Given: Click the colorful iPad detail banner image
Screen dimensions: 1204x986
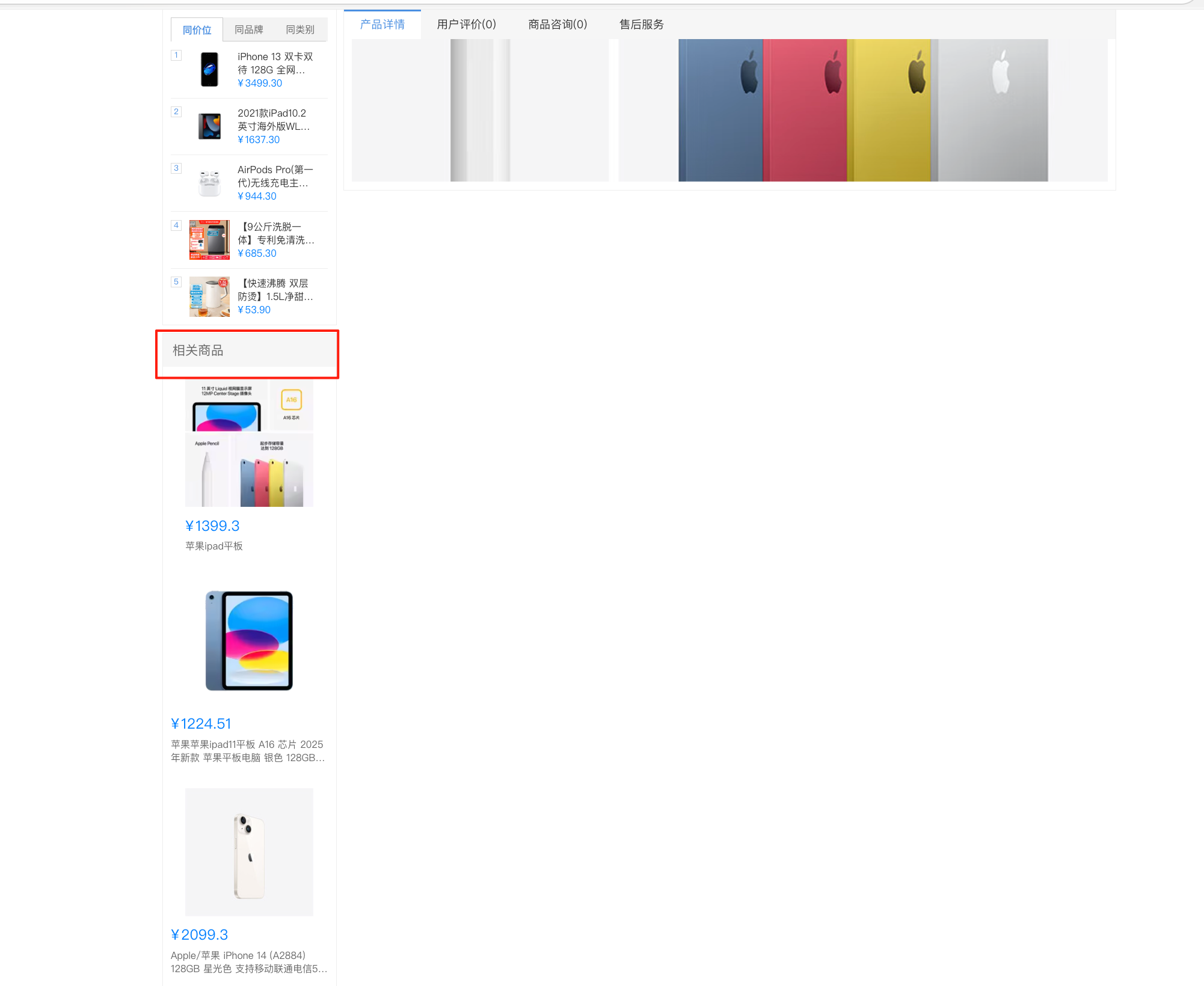Looking at the screenshot, I should click(x=863, y=110).
